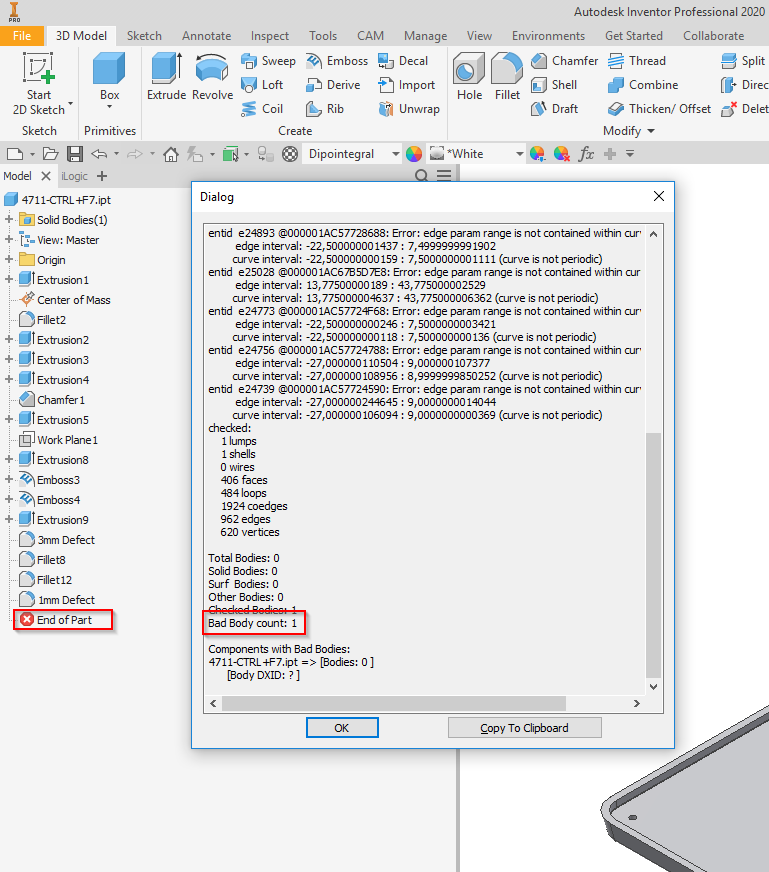Activate the Extrude tool

(166, 77)
